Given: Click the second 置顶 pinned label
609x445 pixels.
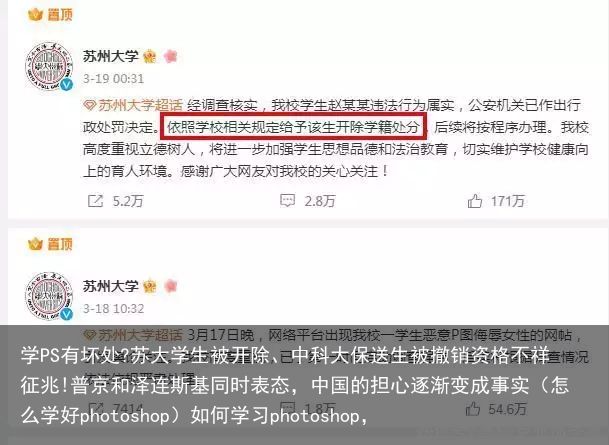Looking at the screenshot, I should 50,244.
